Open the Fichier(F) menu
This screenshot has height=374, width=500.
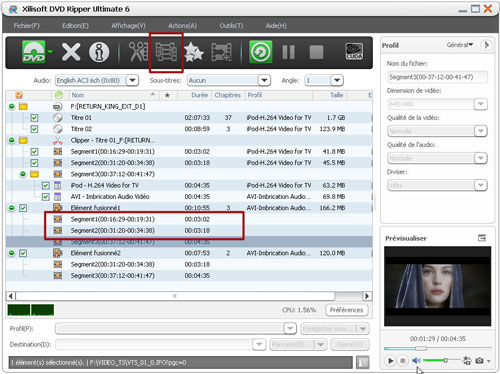27,26
